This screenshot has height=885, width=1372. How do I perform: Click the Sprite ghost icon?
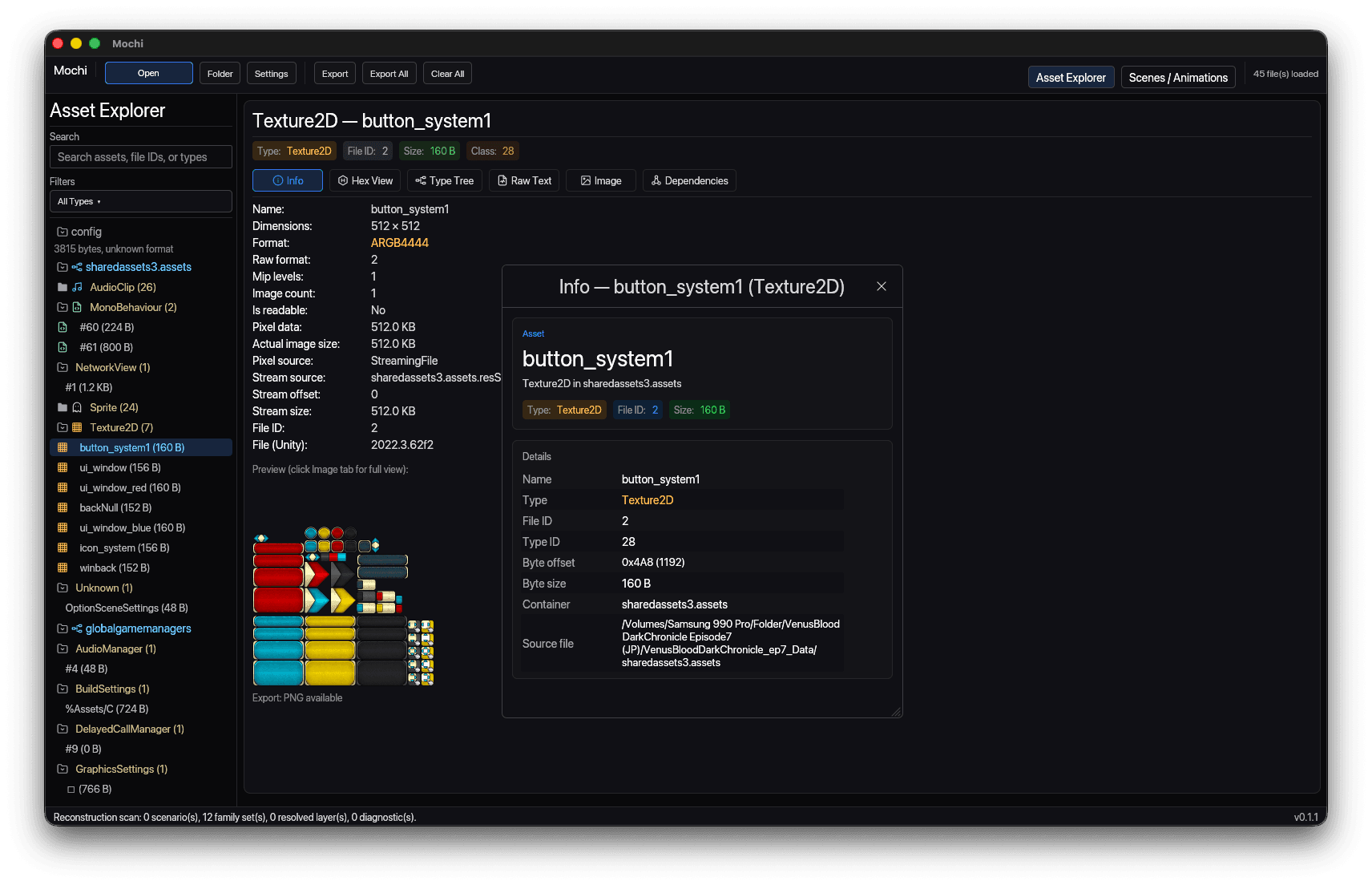77,407
